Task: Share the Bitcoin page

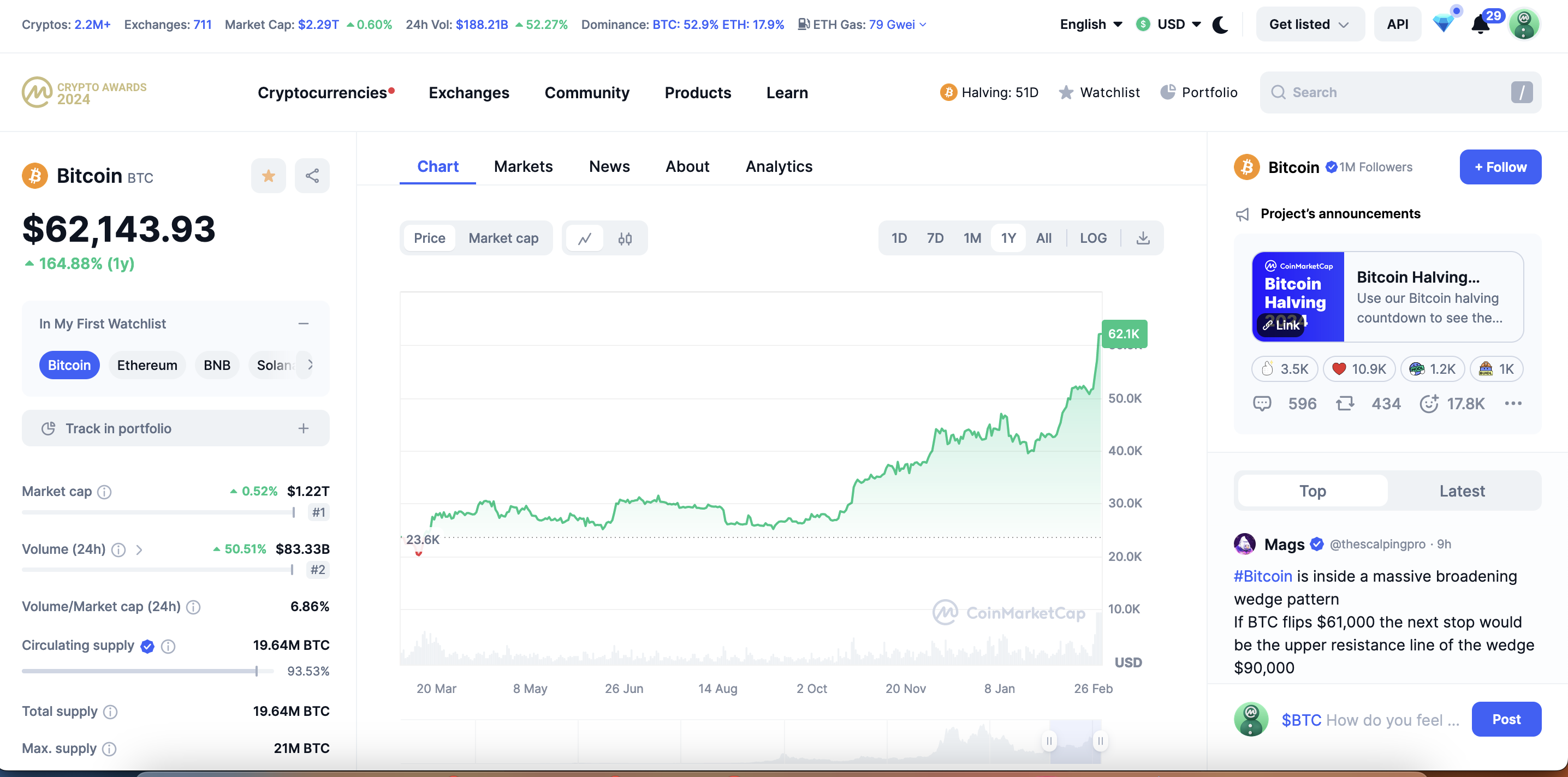Action: (x=312, y=176)
